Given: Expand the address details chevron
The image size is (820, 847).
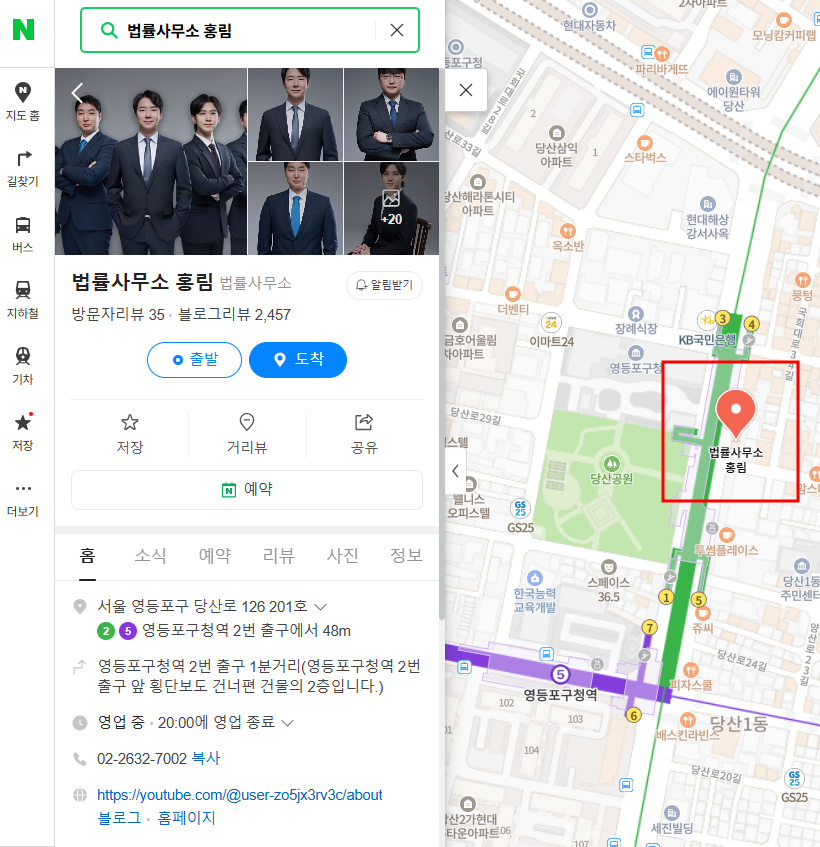Looking at the screenshot, I should [320, 607].
